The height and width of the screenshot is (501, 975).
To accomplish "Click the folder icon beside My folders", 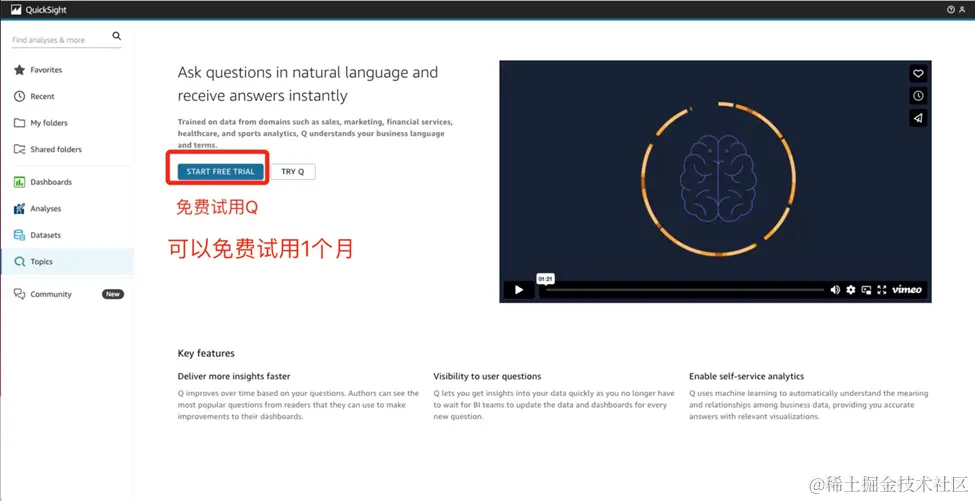I will click(19, 123).
